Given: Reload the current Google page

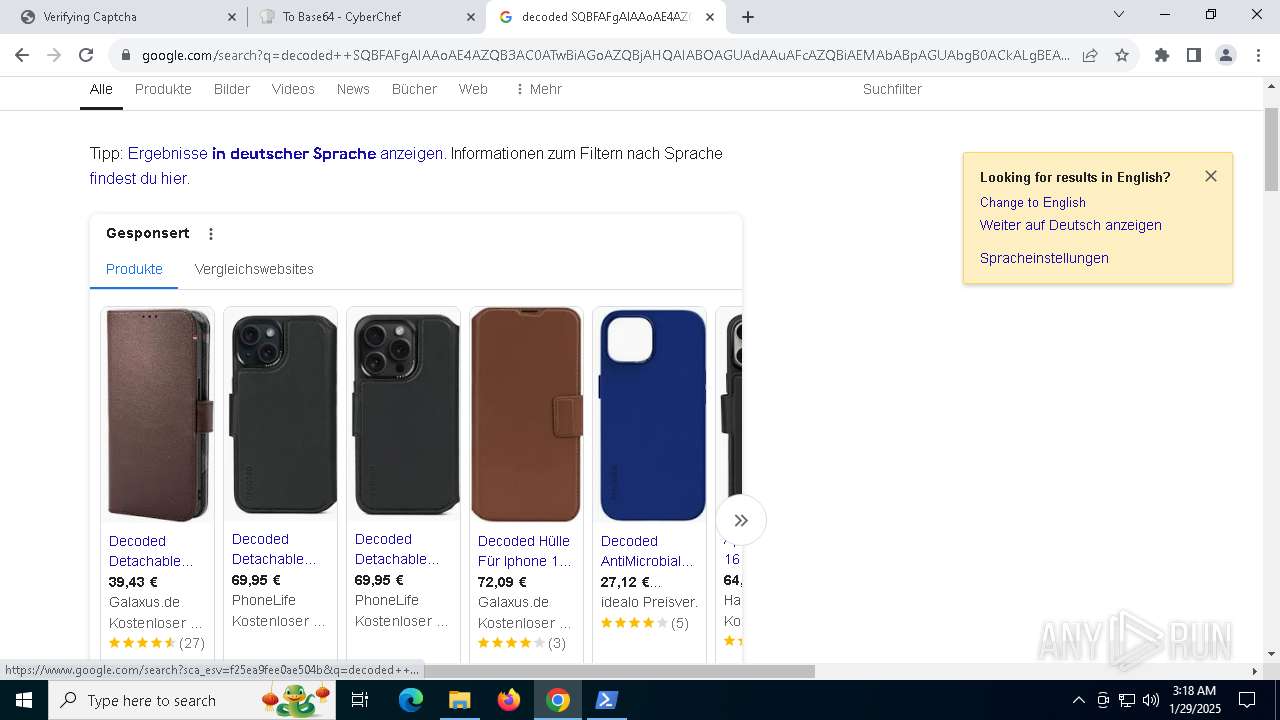Looking at the screenshot, I should 86,55.
